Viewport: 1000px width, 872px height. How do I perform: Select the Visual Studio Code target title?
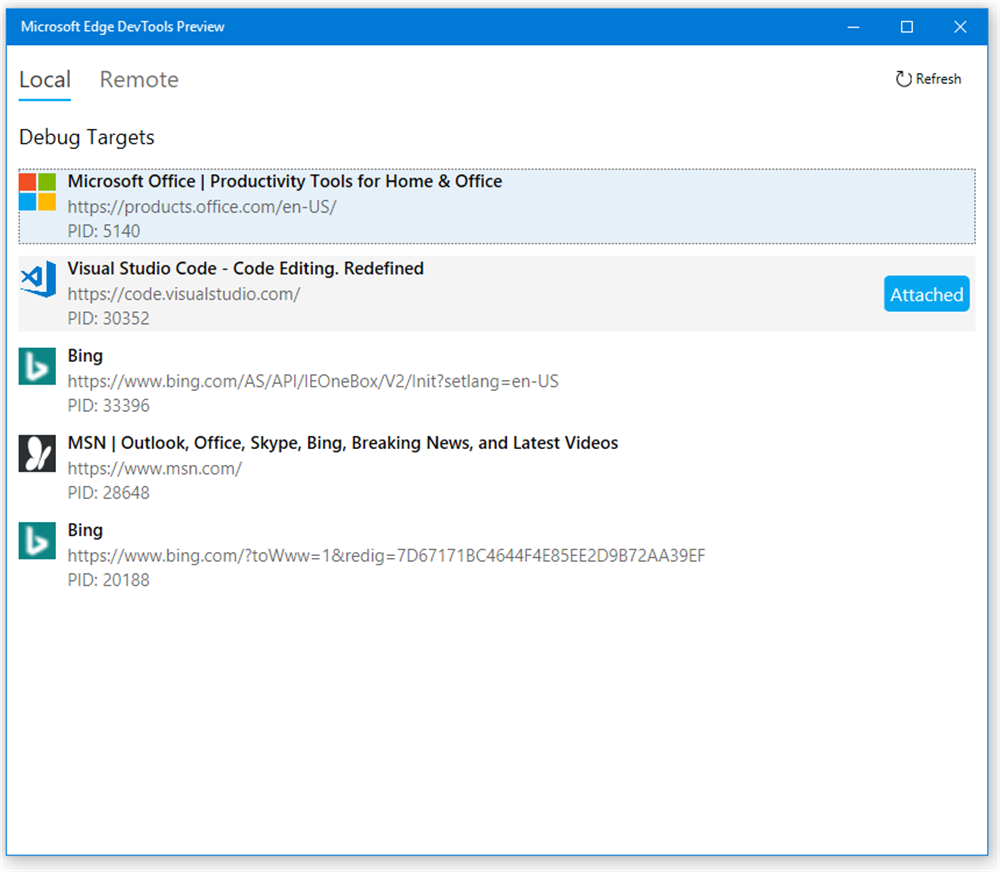click(246, 269)
